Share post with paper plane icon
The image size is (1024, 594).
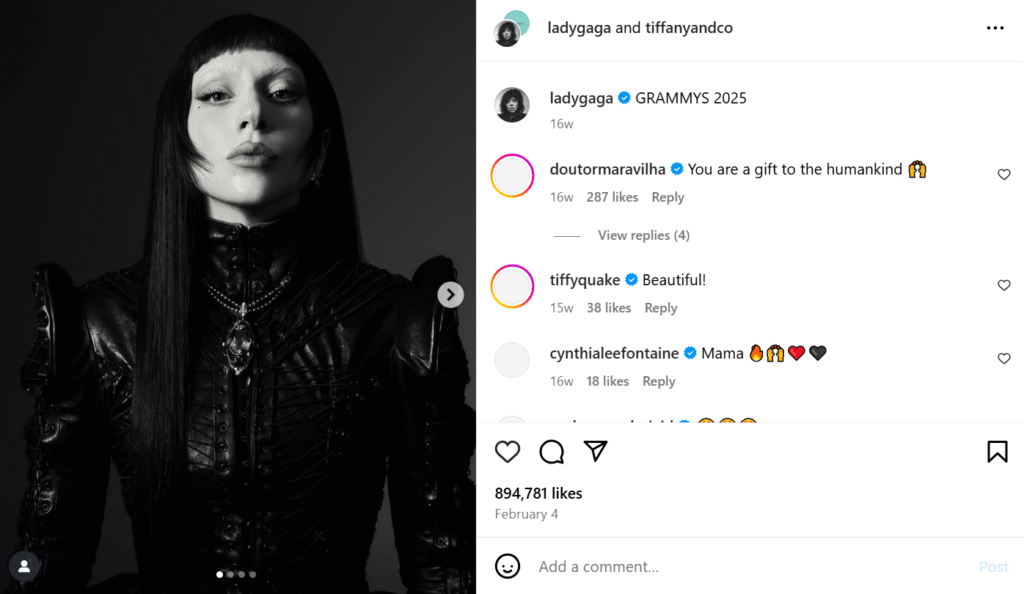click(x=596, y=452)
